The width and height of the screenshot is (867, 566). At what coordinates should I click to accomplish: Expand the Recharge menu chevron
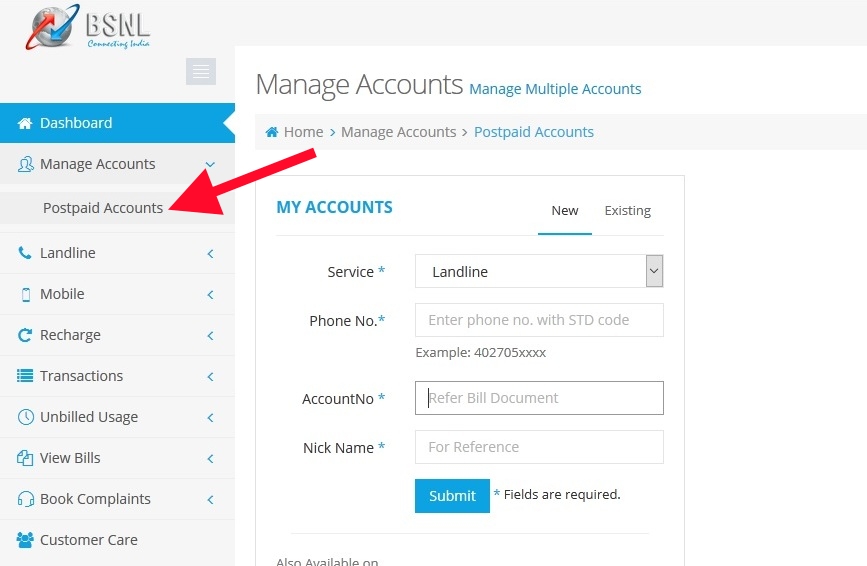[210, 335]
